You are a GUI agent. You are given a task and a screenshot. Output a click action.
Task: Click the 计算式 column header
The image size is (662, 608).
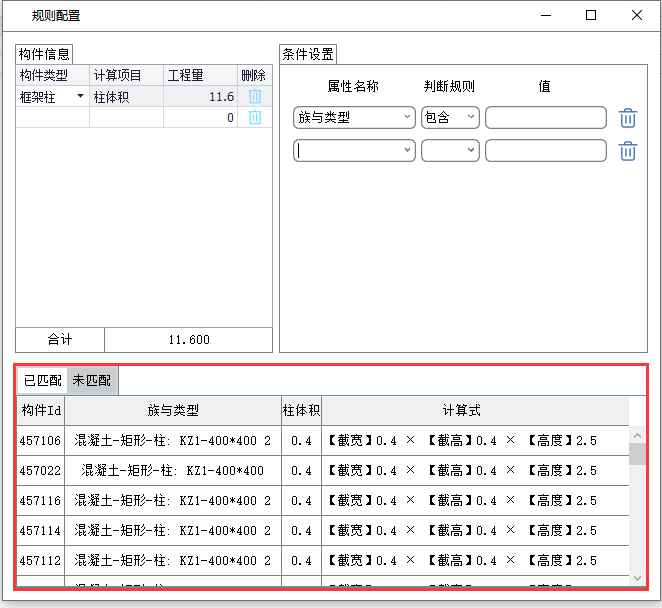pyautogui.click(x=475, y=410)
